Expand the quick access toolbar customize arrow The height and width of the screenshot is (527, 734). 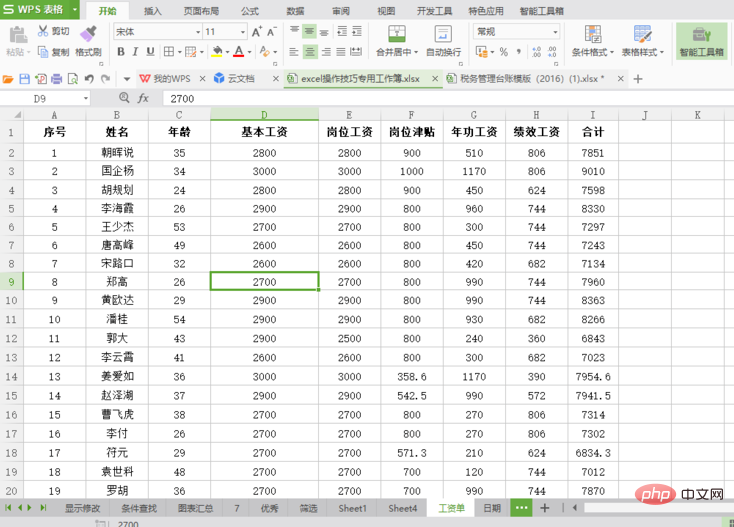(x=126, y=79)
